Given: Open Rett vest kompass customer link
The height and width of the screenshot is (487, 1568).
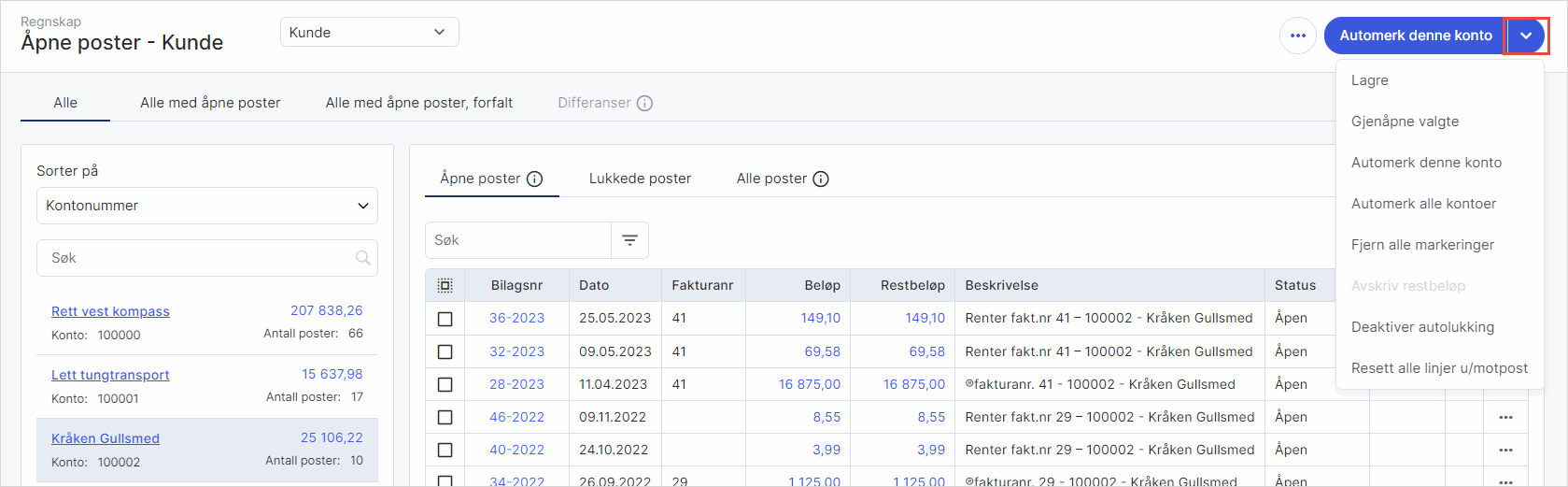Looking at the screenshot, I should pyautogui.click(x=110, y=311).
